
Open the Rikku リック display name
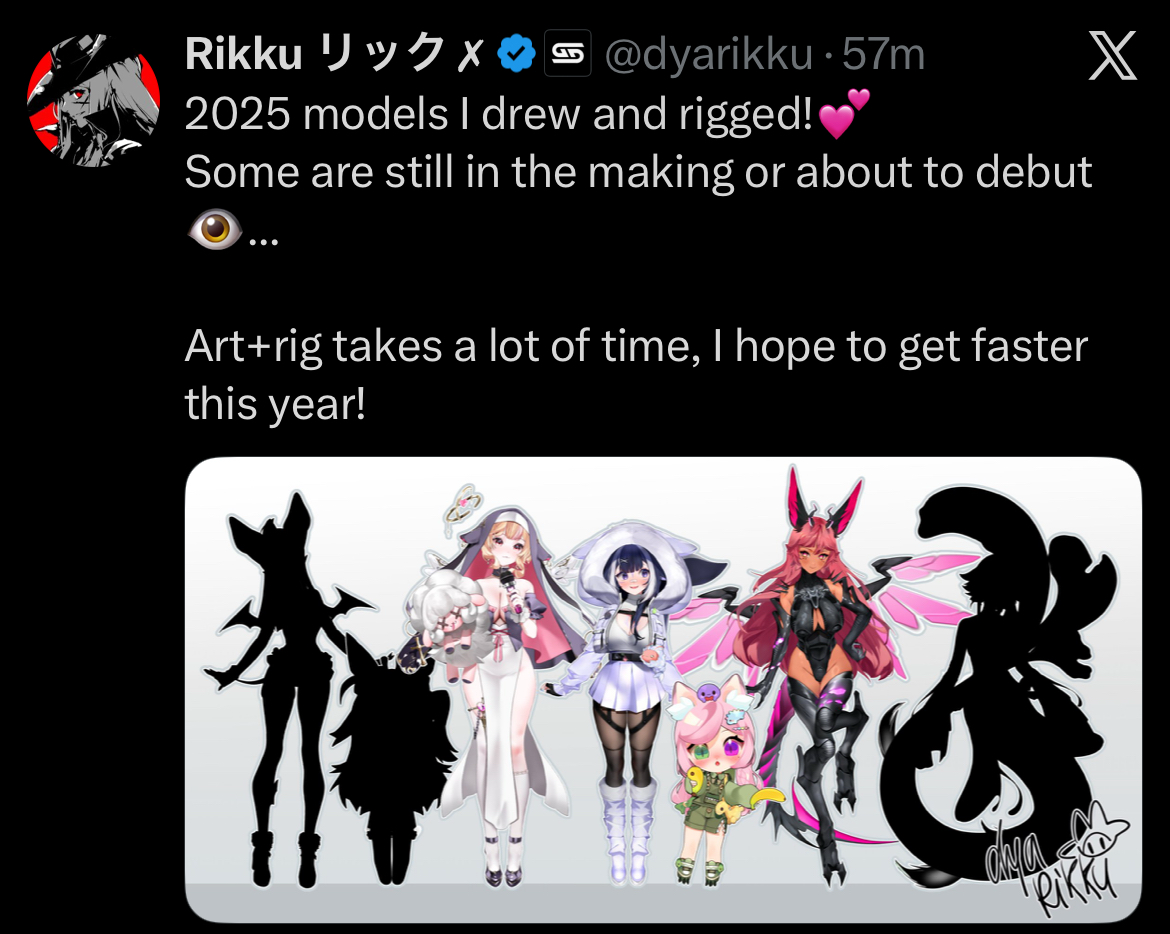(335, 54)
